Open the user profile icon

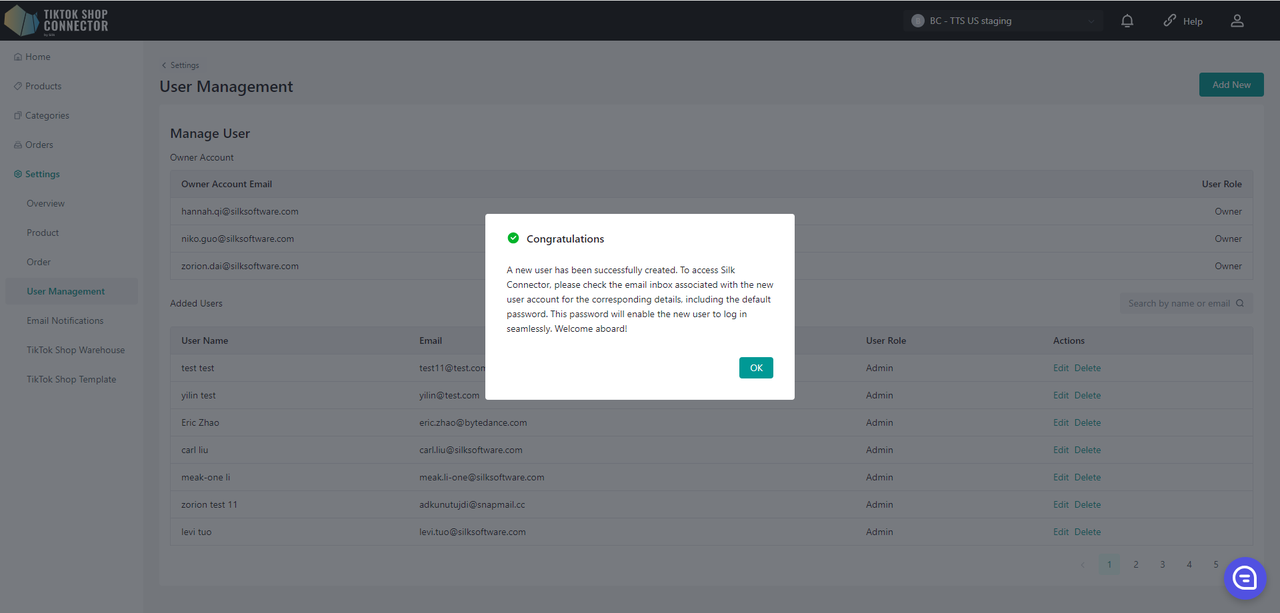click(1237, 21)
